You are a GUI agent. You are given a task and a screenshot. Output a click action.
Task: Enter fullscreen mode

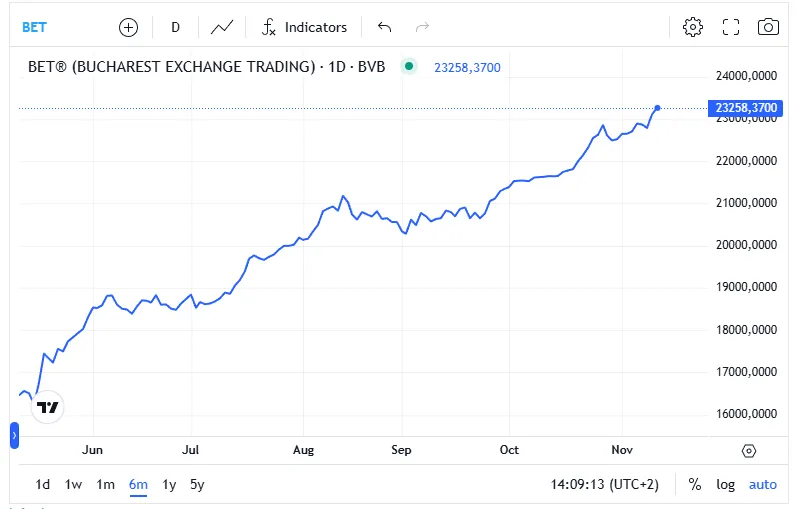[730, 27]
